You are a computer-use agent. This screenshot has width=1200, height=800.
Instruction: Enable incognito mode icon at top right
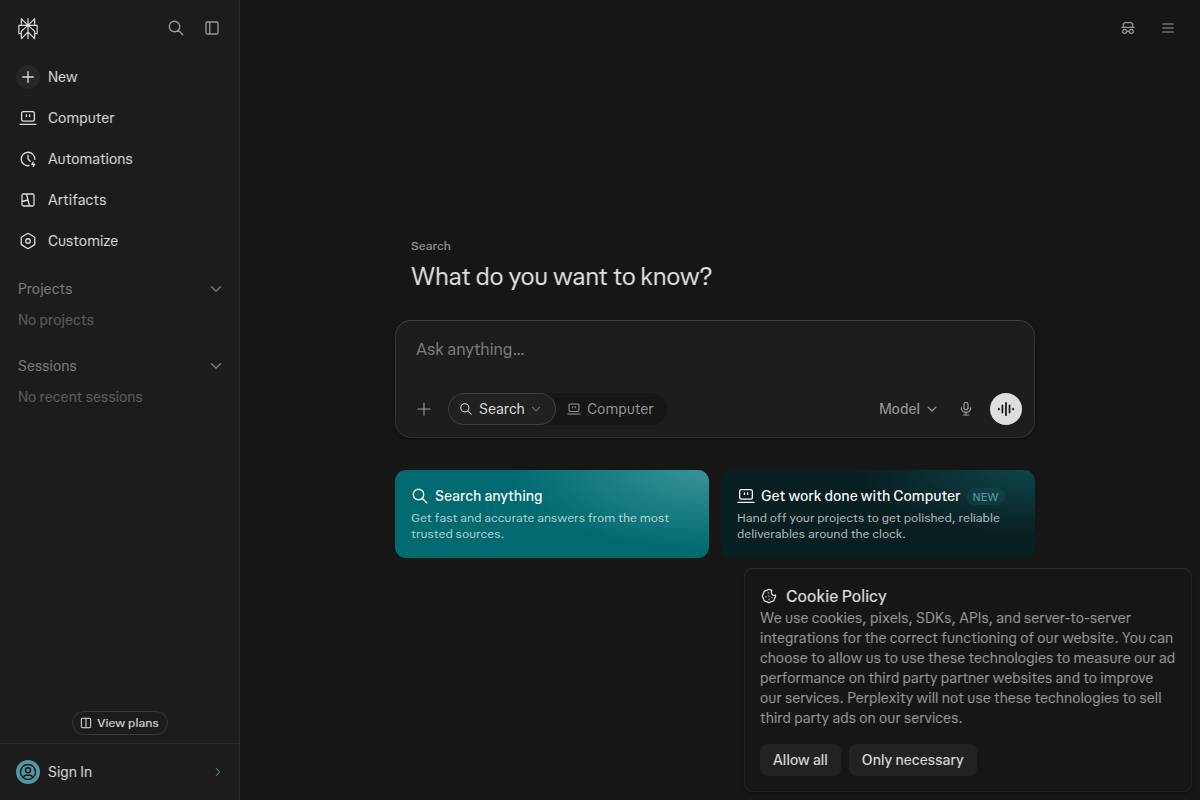pyautogui.click(x=1128, y=28)
